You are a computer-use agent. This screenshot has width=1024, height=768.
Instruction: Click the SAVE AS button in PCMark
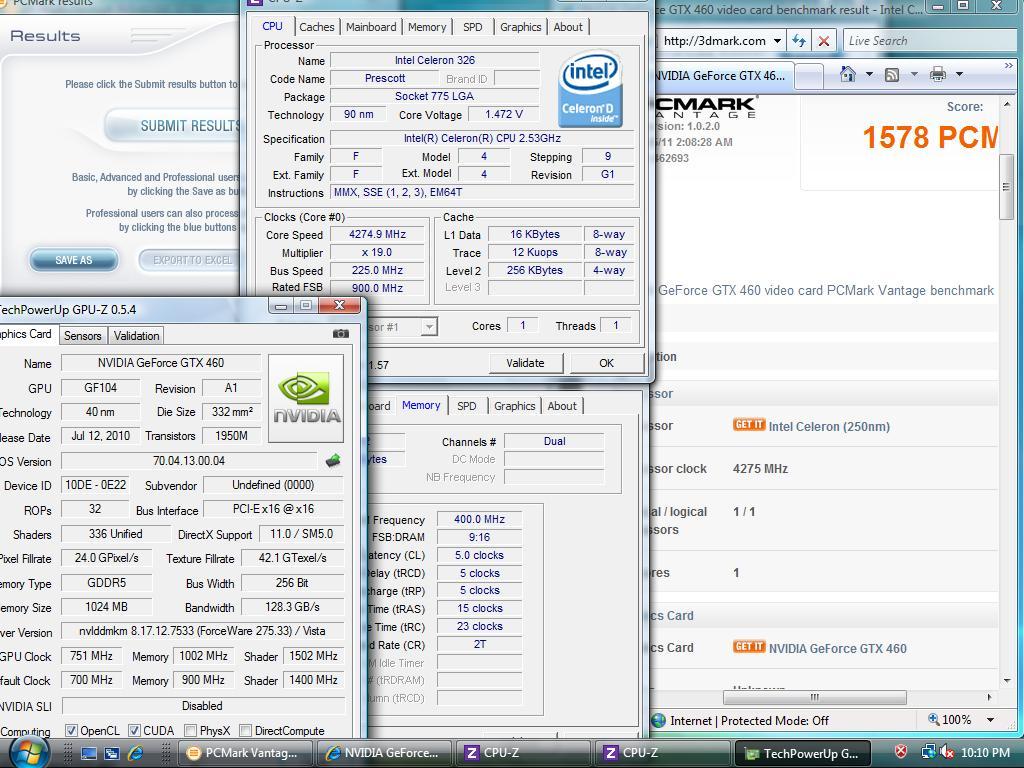tap(74, 260)
